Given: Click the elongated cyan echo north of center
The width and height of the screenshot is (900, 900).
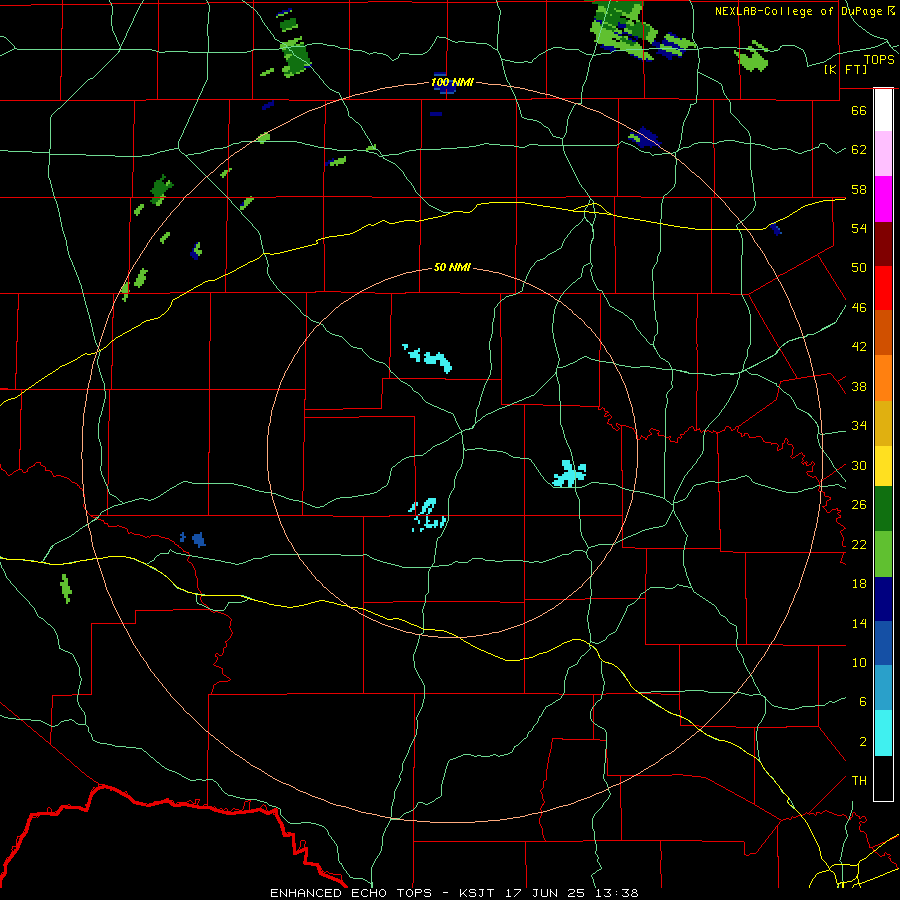Looking at the screenshot, I should tap(428, 358).
